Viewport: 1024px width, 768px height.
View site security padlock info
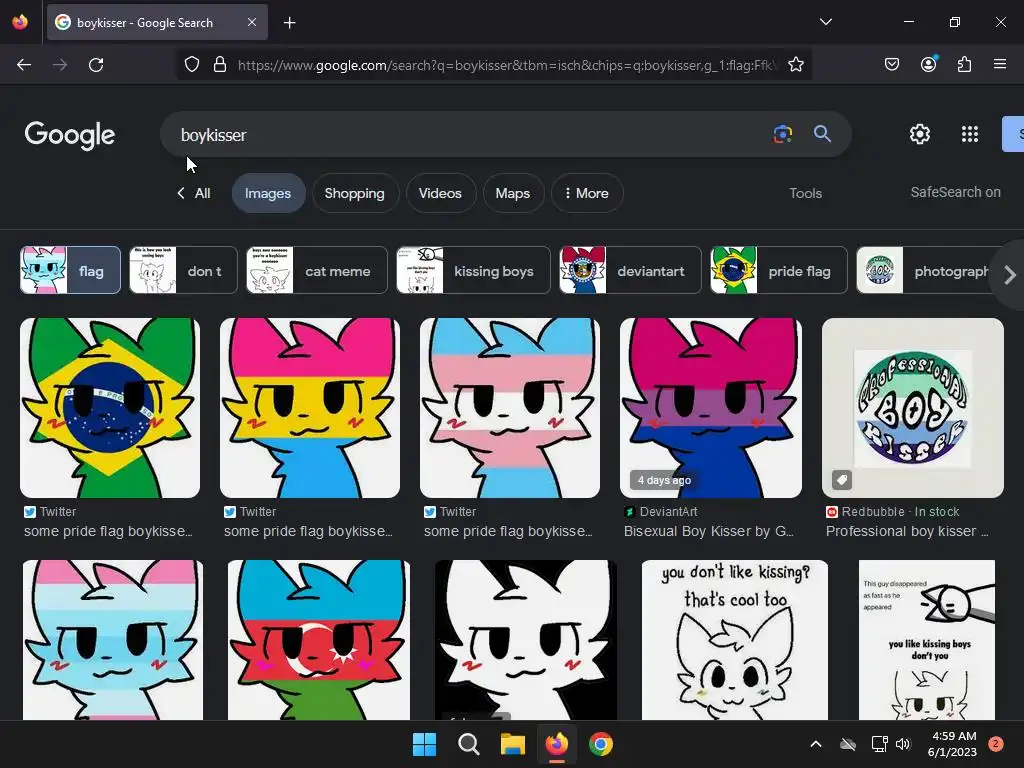(x=220, y=65)
